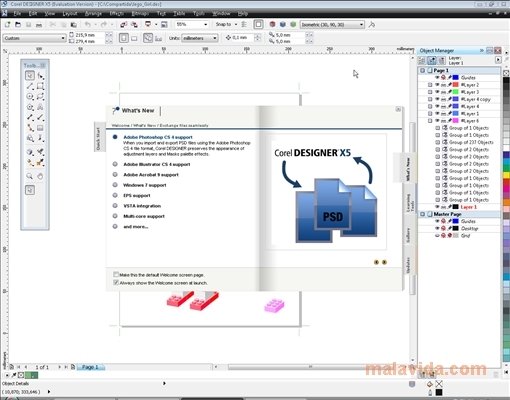Check Make this the default Welcome screen page

(116, 275)
